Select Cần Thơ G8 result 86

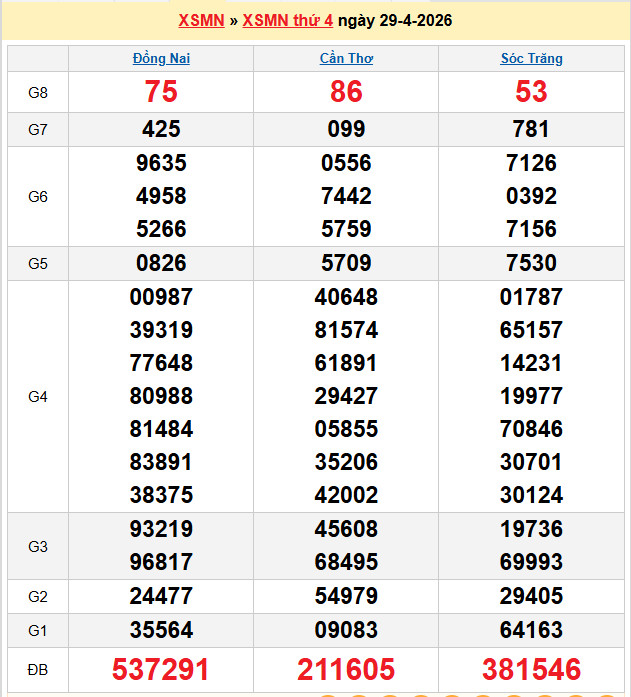pyautogui.click(x=346, y=92)
